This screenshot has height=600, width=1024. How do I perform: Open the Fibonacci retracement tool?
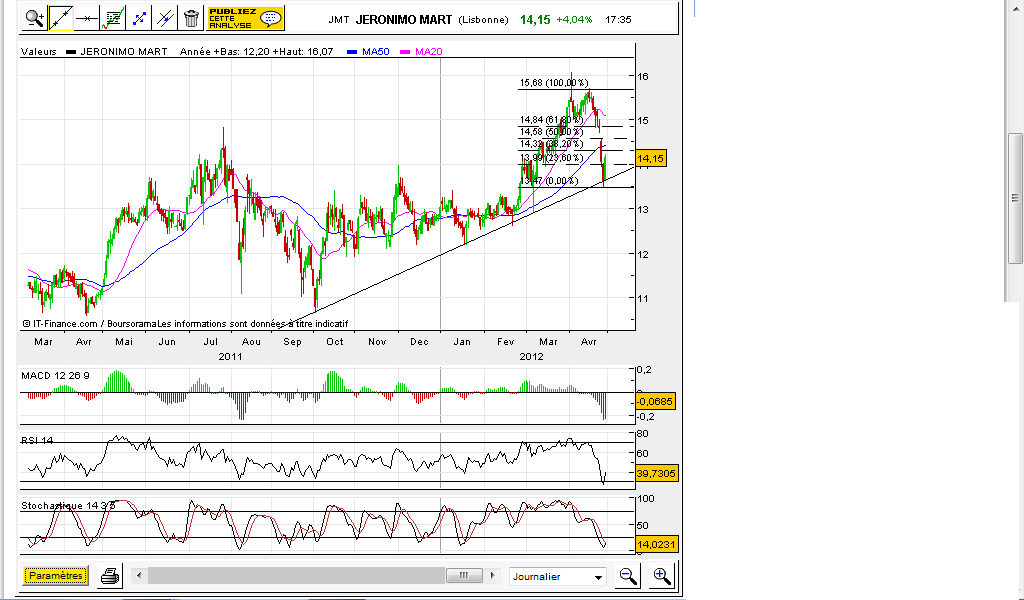(113, 18)
